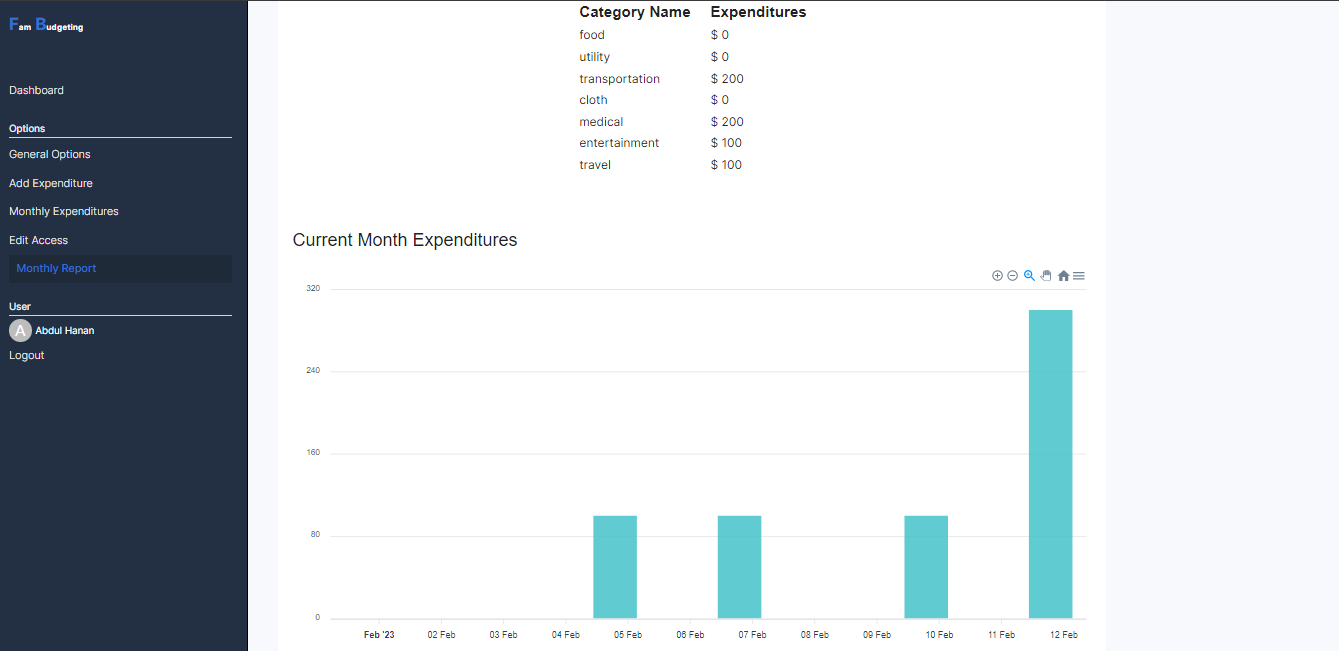Click the Fam Budgeting logo
This screenshot has height=651, width=1339.
tap(46, 26)
